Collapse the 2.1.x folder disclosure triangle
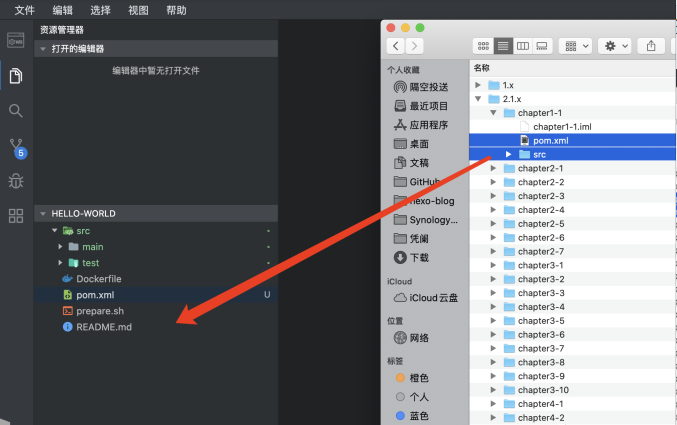The height and width of the screenshot is (425, 677). (478, 99)
